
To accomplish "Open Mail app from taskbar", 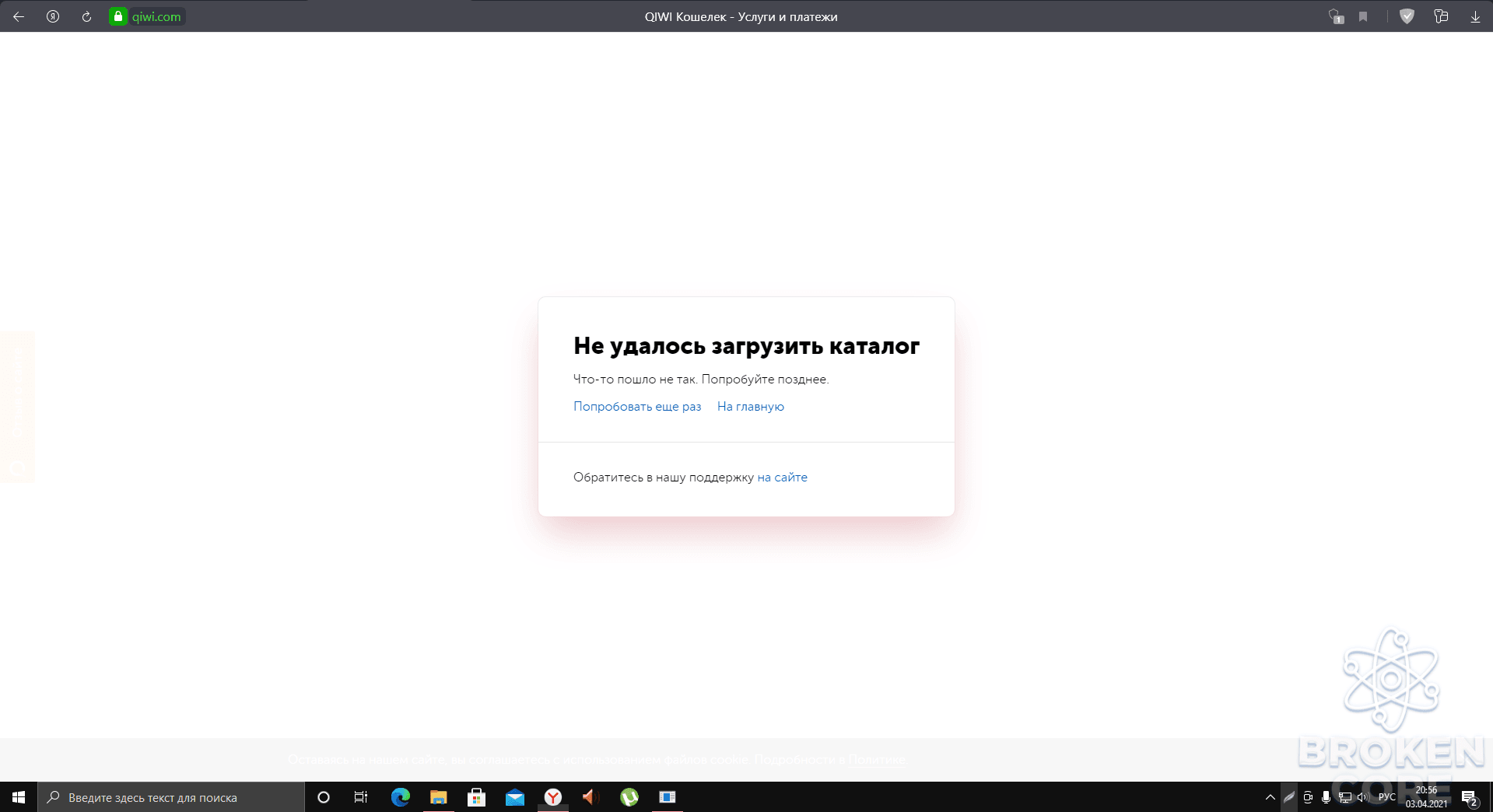I will click(514, 797).
